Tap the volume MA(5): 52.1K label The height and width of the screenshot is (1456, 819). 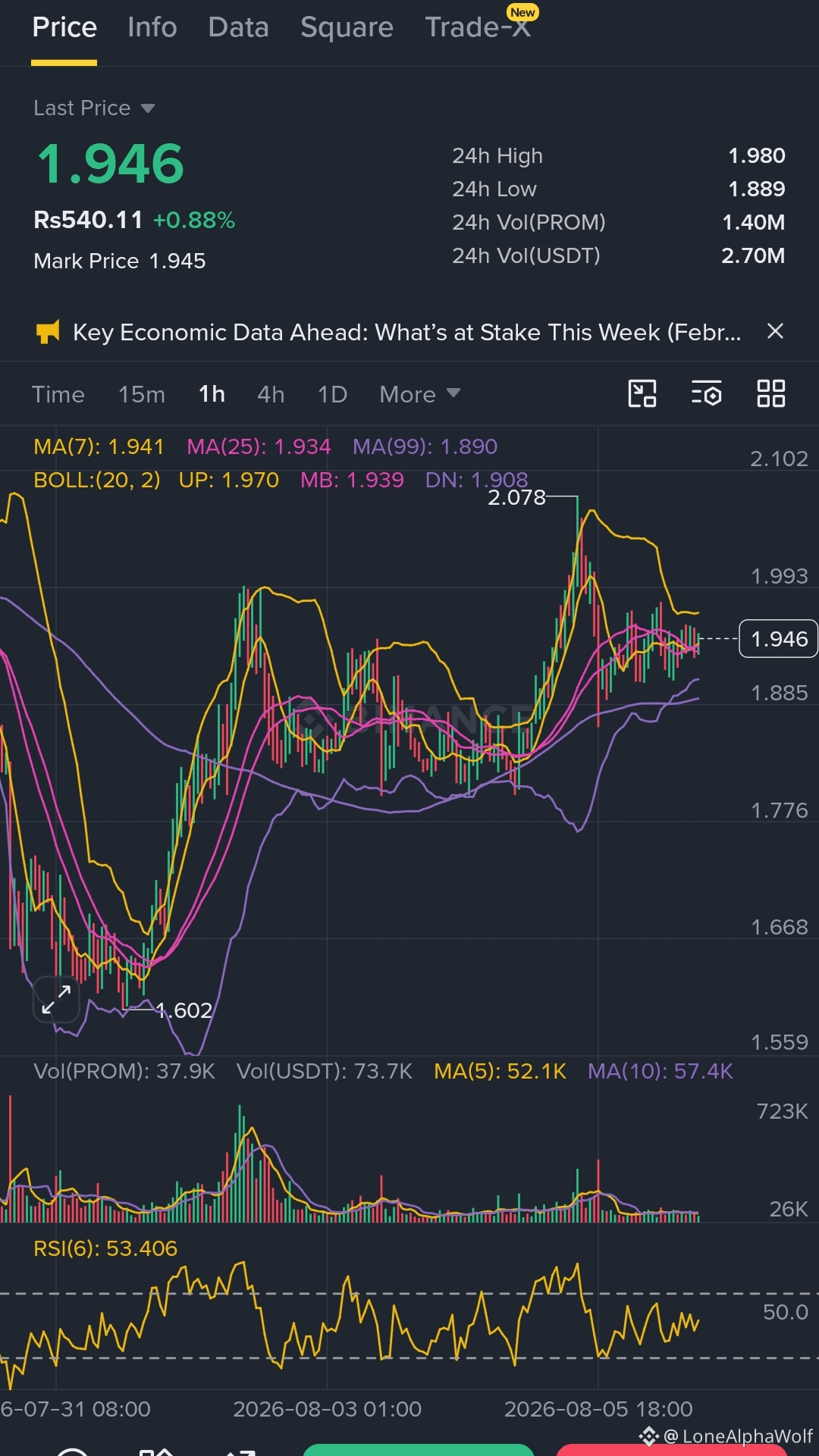click(x=500, y=1071)
